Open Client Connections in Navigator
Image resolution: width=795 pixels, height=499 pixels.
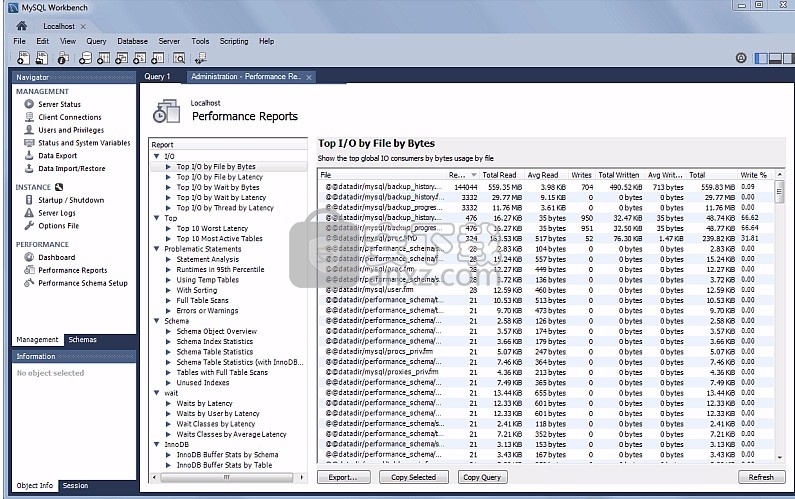tap(69, 117)
